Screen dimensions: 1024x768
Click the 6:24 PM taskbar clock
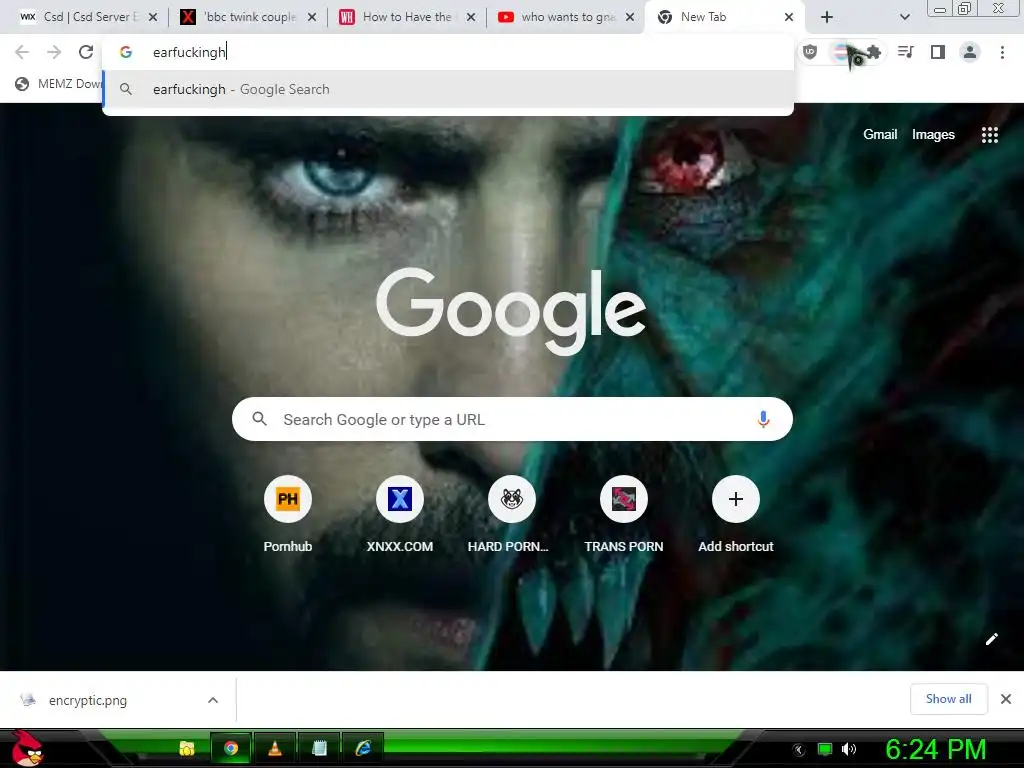(x=936, y=749)
